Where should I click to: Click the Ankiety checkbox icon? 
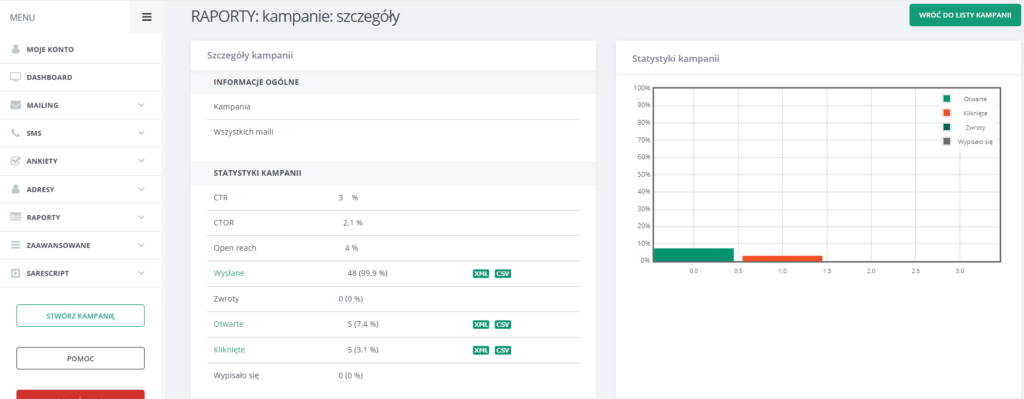click(16, 161)
